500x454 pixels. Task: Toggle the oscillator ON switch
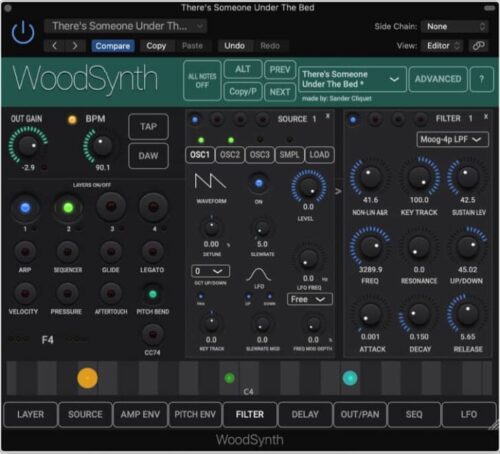(x=259, y=183)
